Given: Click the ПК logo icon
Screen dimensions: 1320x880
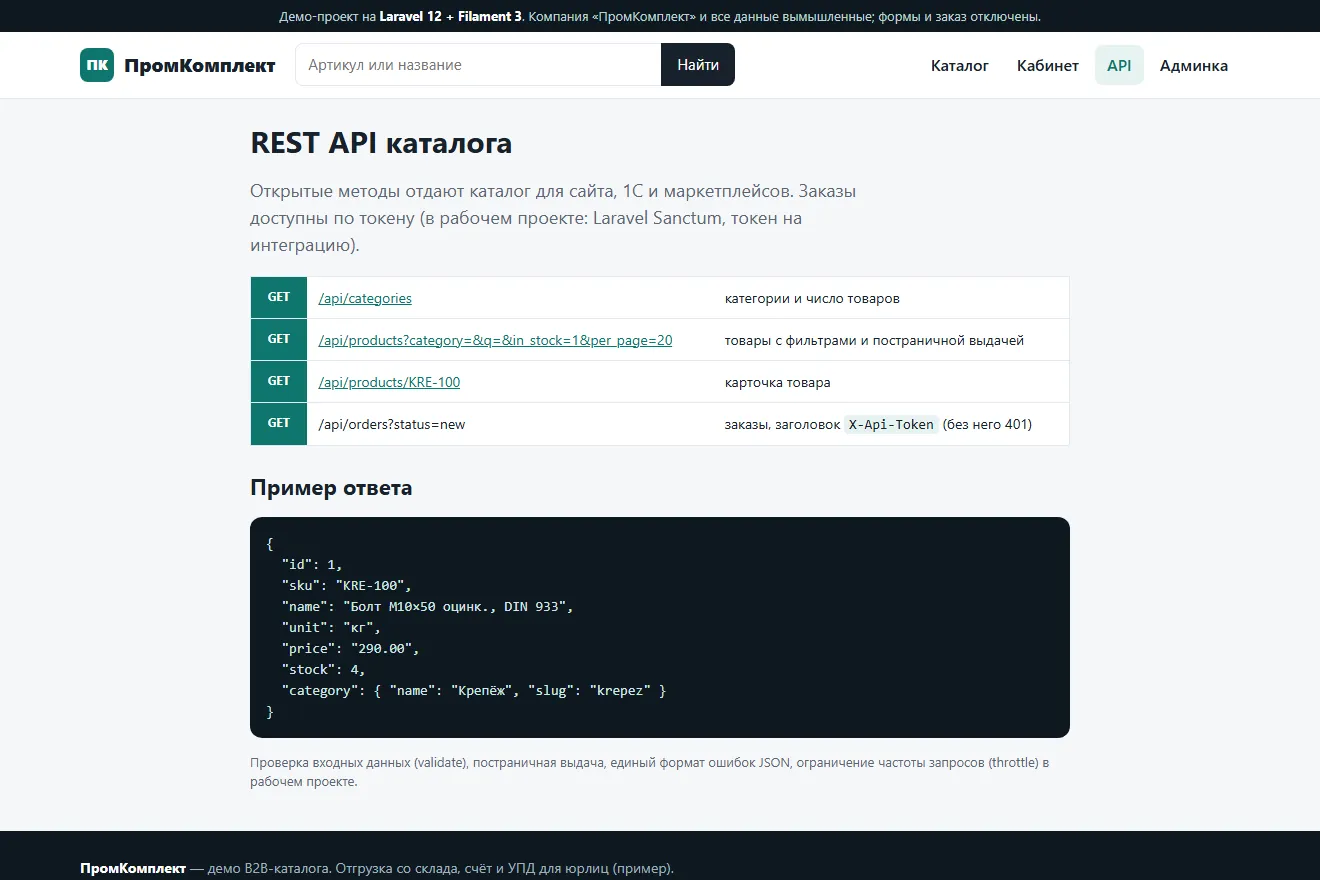Looking at the screenshot, I should (x=97, y=65).
